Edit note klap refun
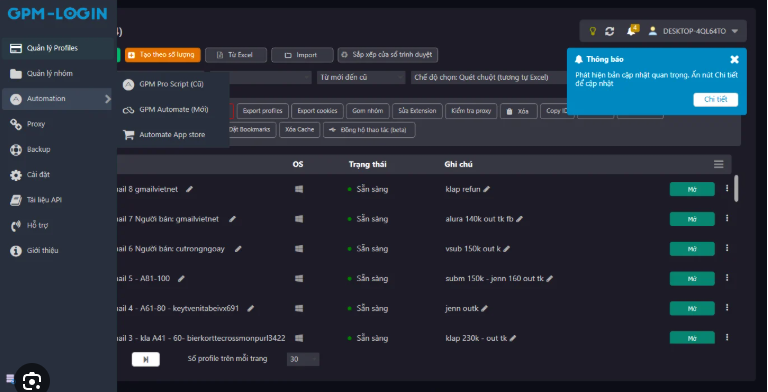This screenshot has height=392, width=768. tap(486, 189)
